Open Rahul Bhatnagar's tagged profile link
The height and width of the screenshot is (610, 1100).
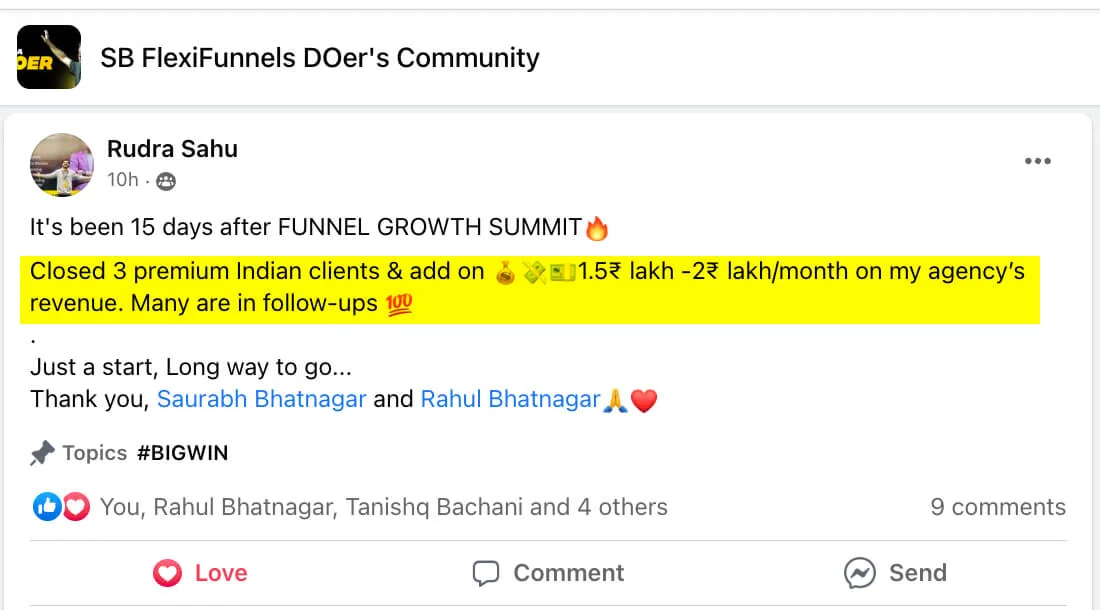pyautogui.click(x=510, y=400)
